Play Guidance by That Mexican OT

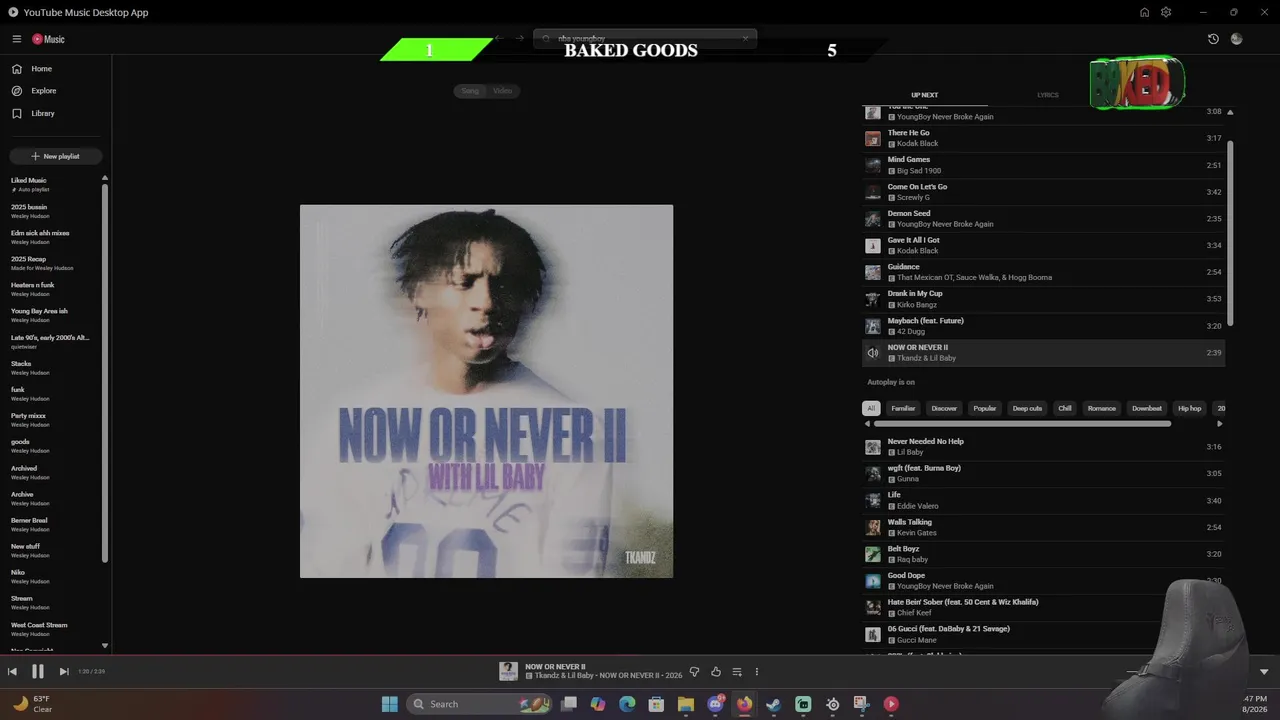[1043, 272]
